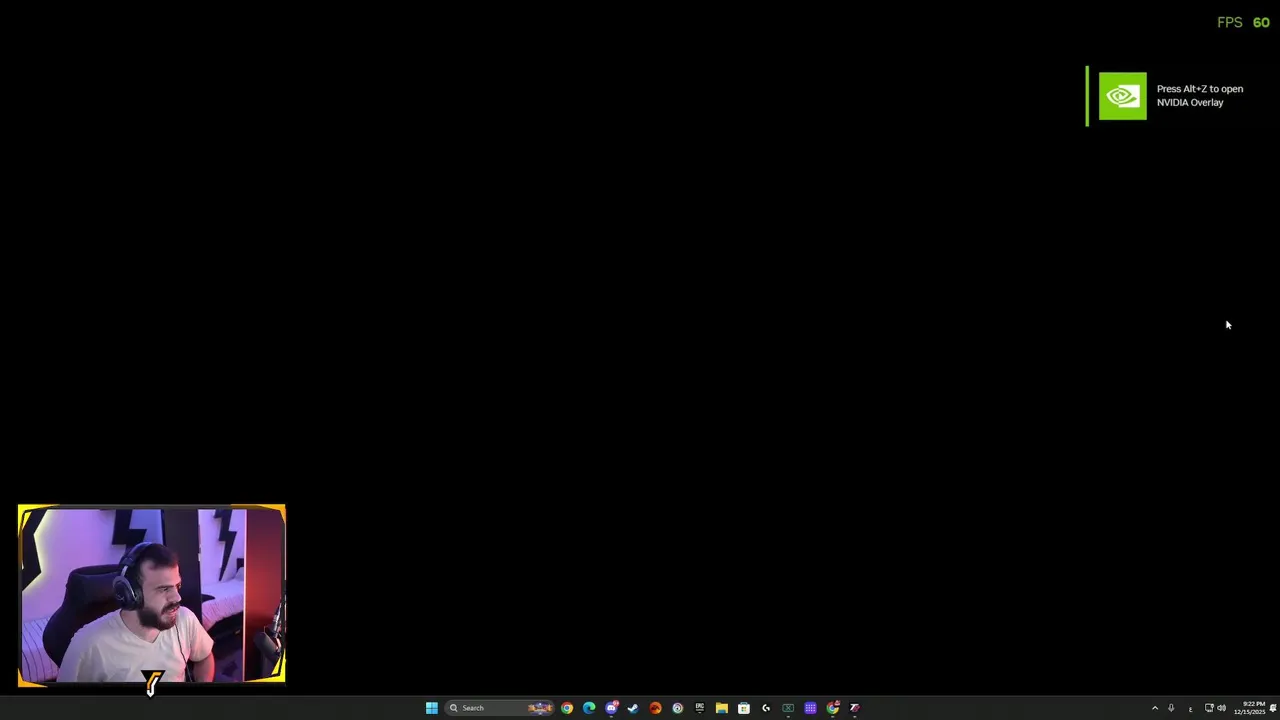Open the notification bell in the tray
This screenshot has width=1280, height=720.
click(x=1273, y=708)
